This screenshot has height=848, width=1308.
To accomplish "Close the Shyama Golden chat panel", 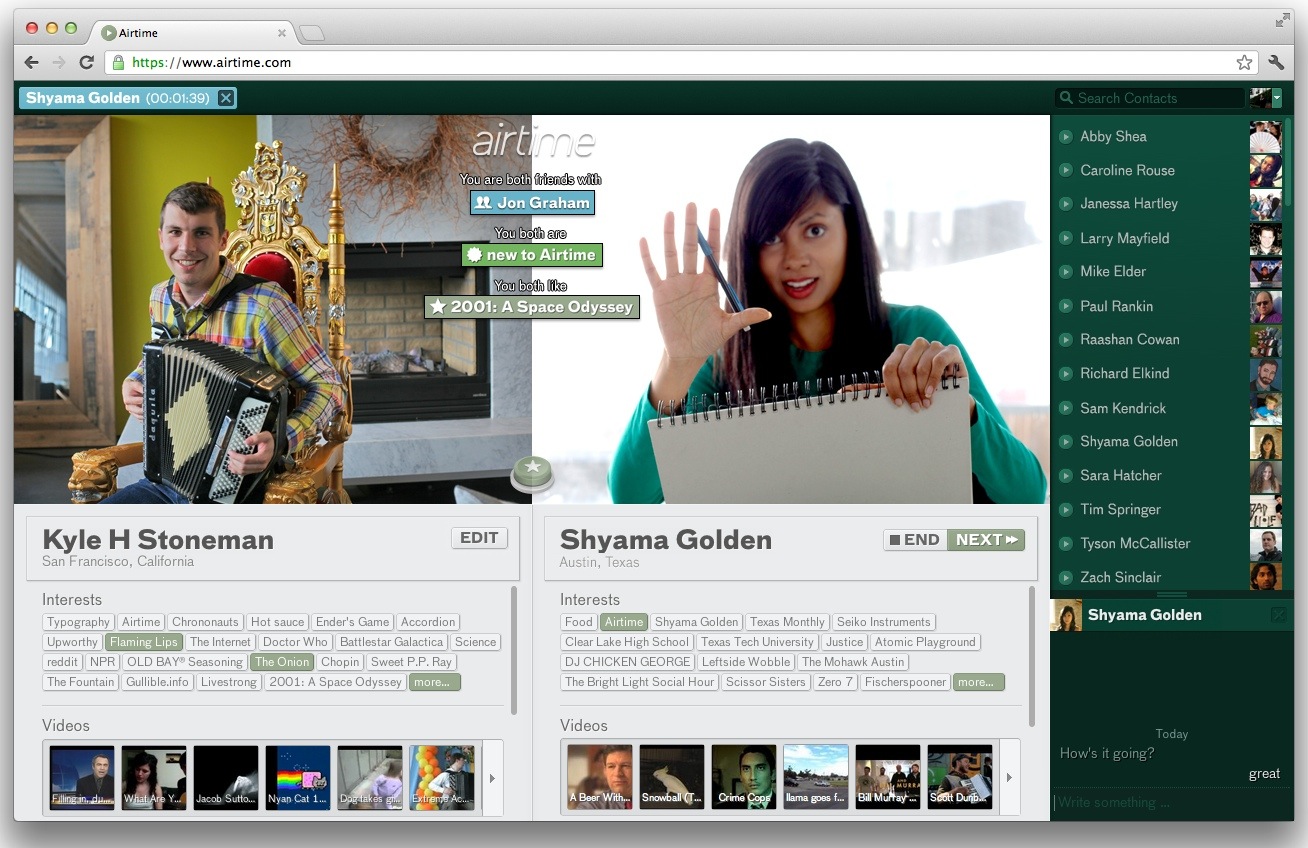I will point(1278,615).
